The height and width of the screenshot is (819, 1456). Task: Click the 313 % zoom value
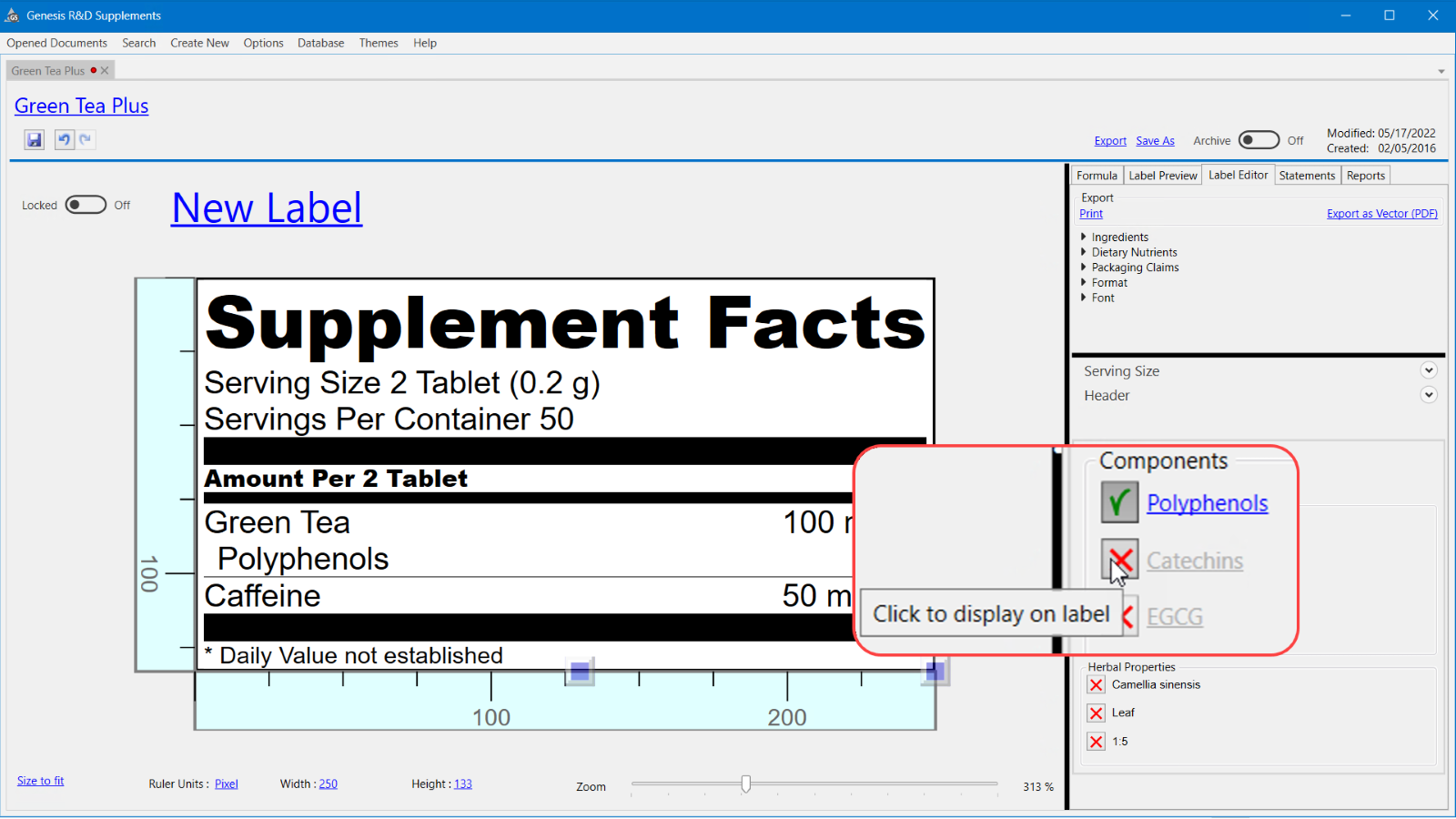[1038, 787]
